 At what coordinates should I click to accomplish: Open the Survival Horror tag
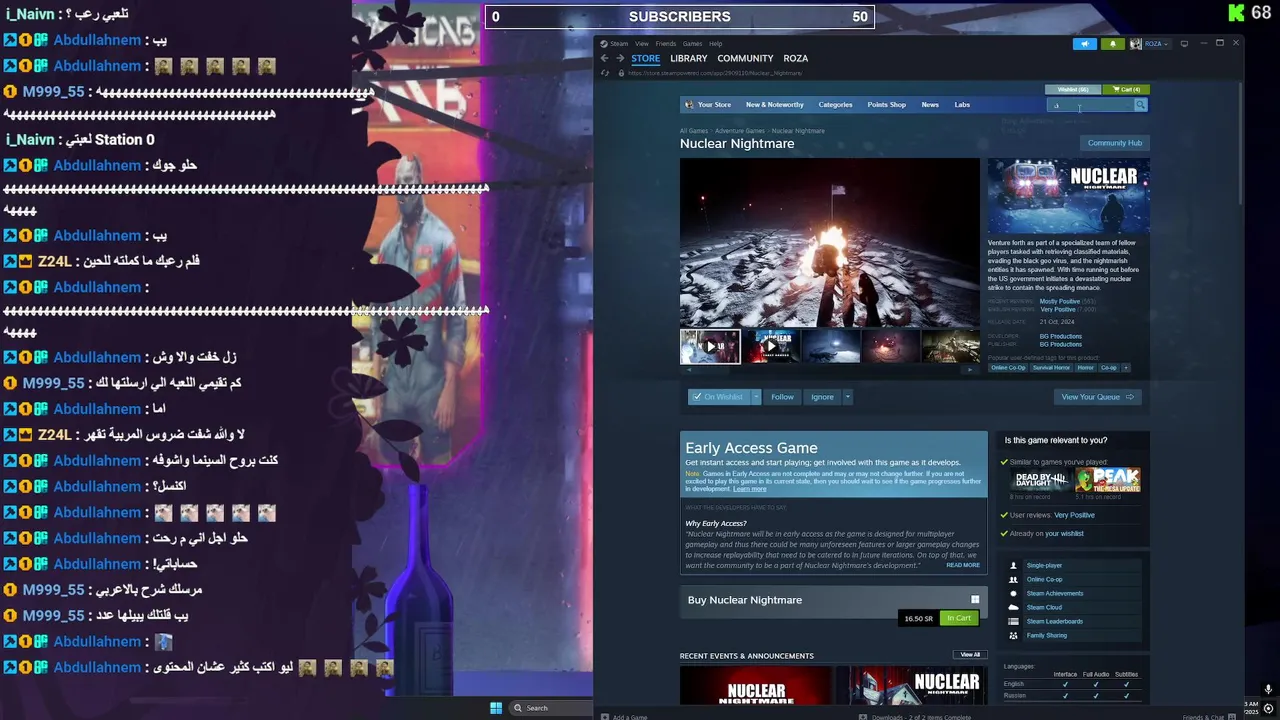[x=1051, y=368]
